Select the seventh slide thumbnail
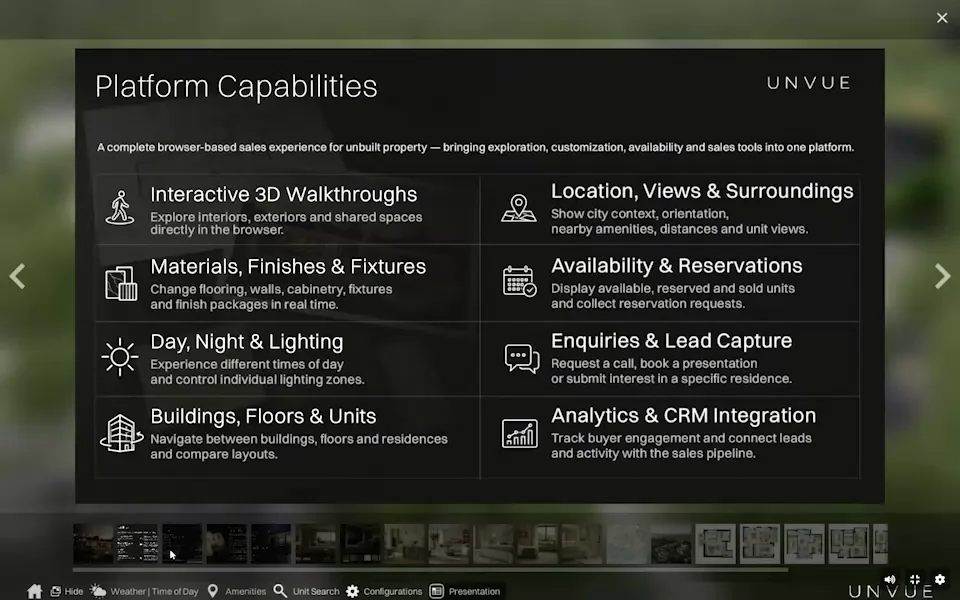This screenshot has width=960, height=600. coord(360,544)
